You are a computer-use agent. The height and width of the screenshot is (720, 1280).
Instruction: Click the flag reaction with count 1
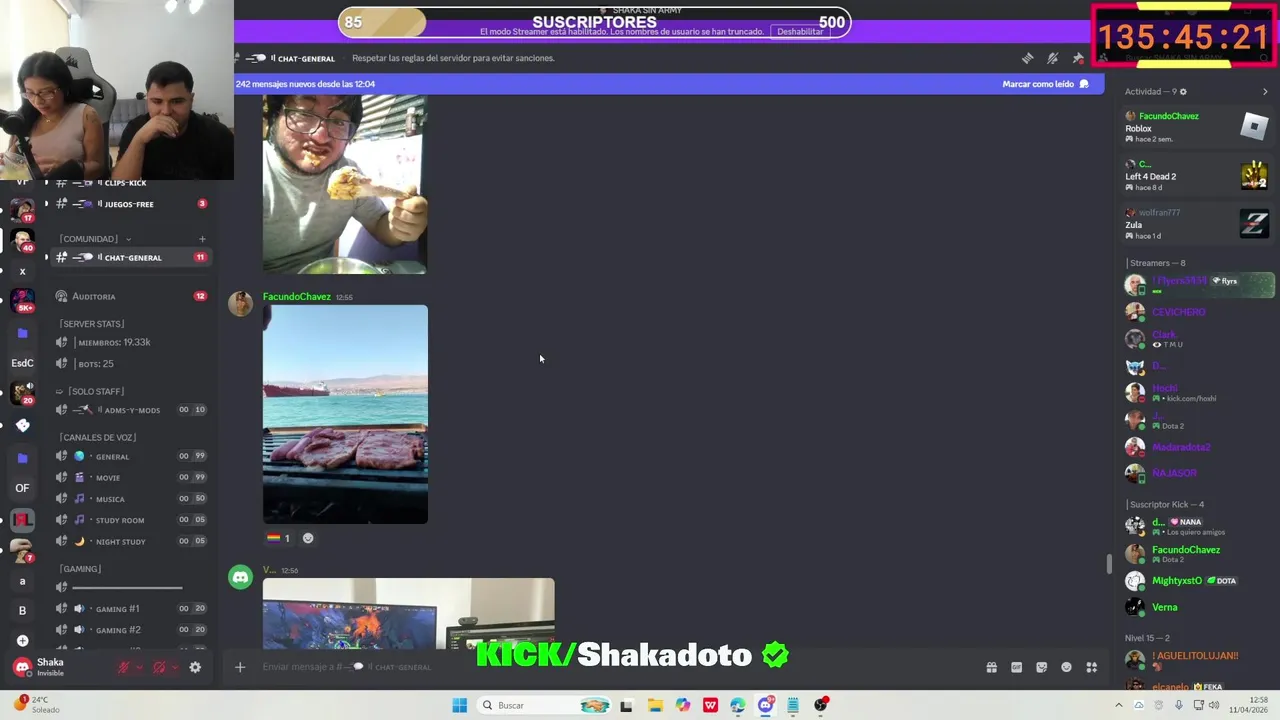point(278,538)
